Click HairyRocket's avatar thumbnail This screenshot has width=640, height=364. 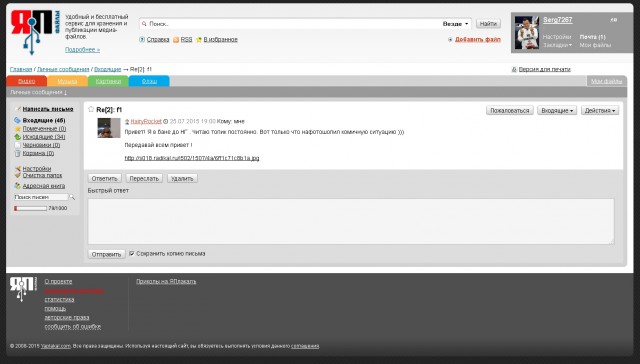point(109,128)
